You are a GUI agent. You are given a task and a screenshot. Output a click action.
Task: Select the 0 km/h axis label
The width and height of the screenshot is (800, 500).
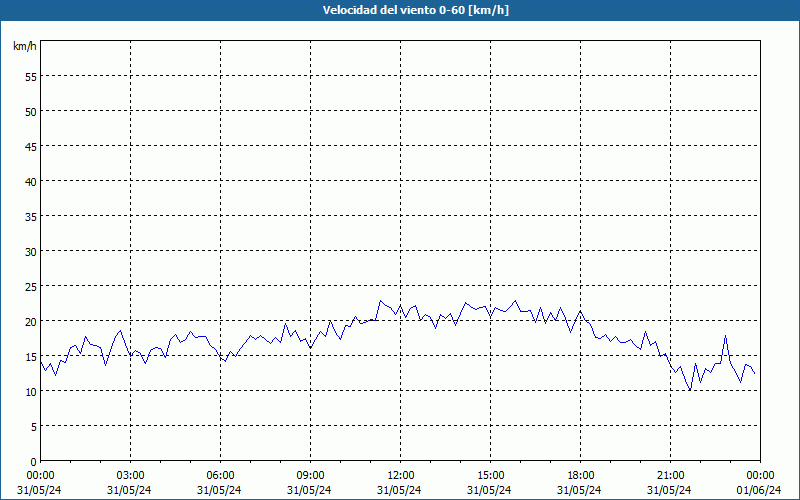coord(34,462)
